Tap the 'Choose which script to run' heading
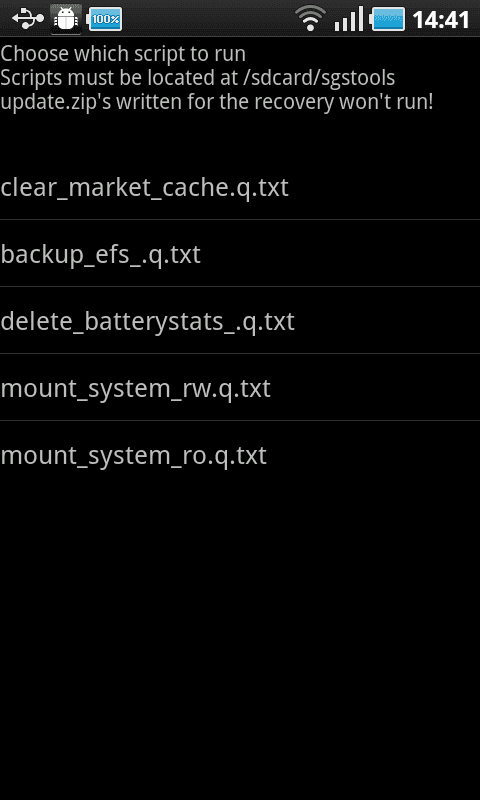 [123, 54]
